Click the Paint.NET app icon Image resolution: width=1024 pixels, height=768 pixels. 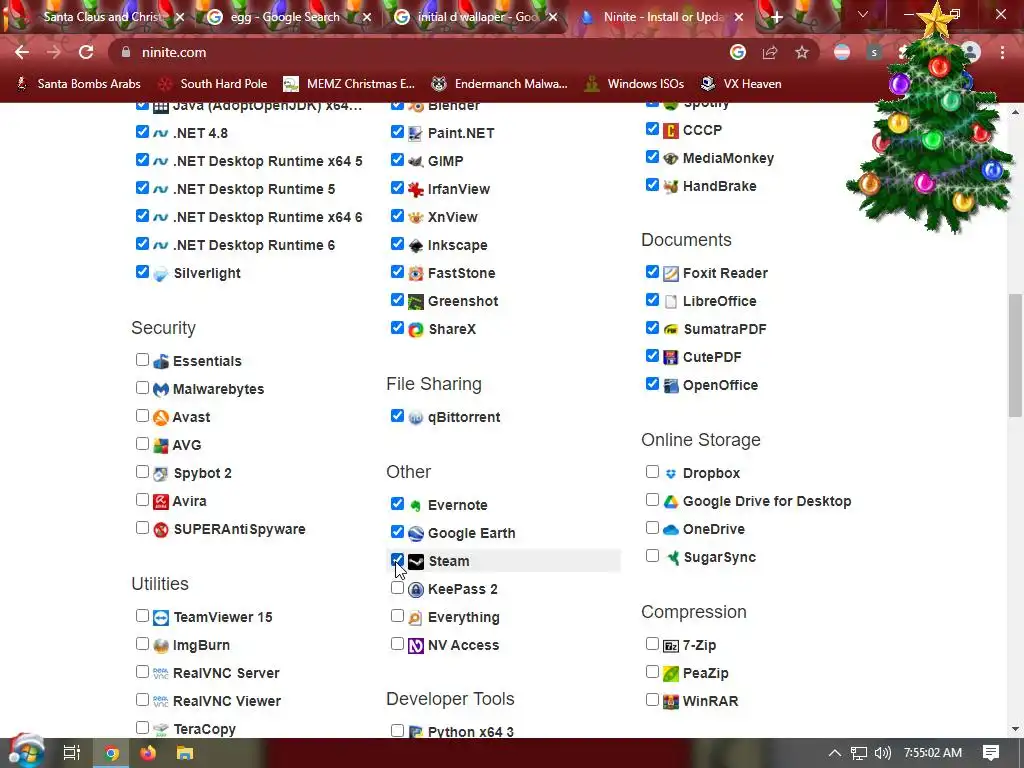point(415,134)
